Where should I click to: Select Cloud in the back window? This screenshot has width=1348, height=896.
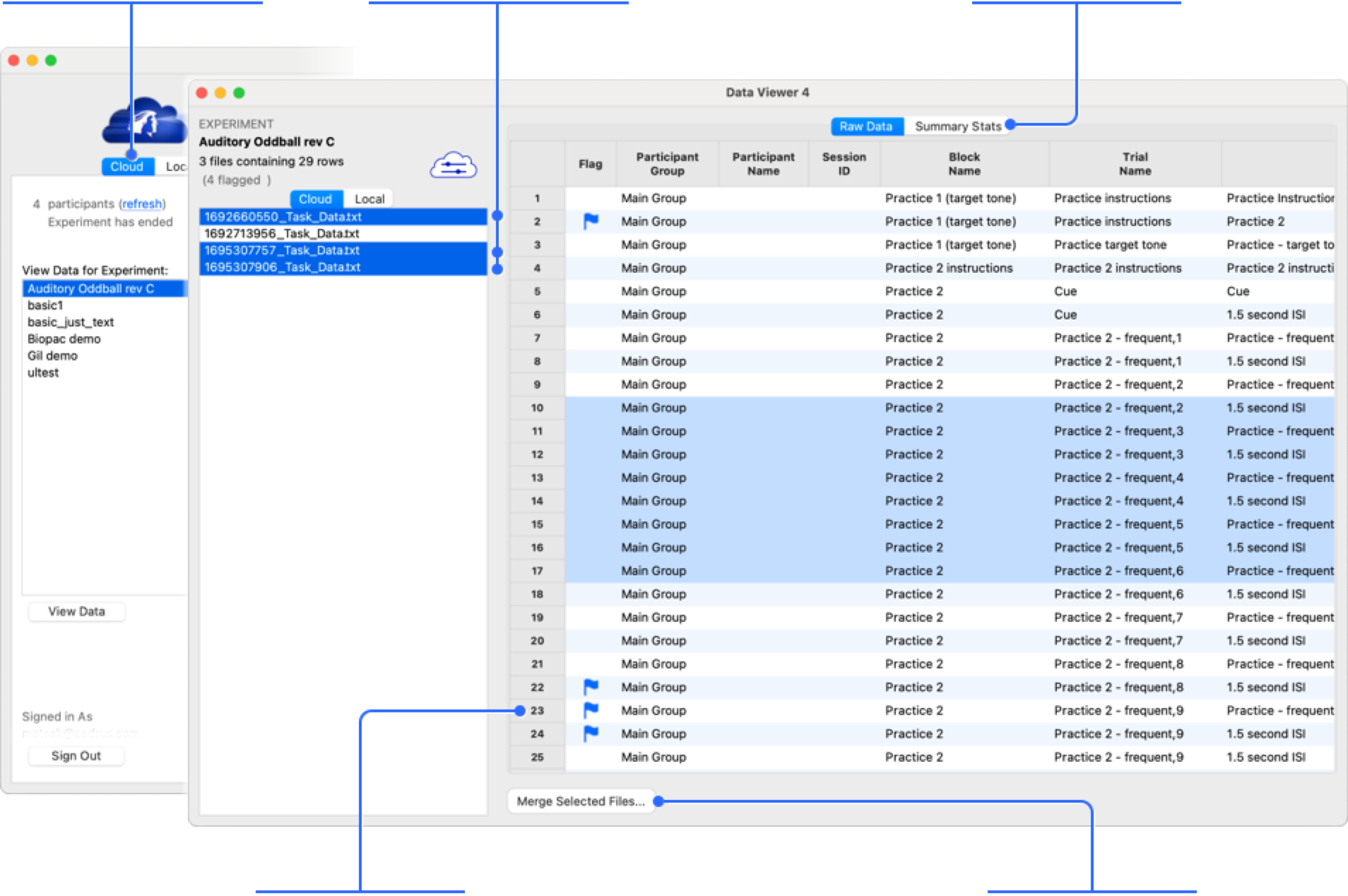(x=126, y=167)
